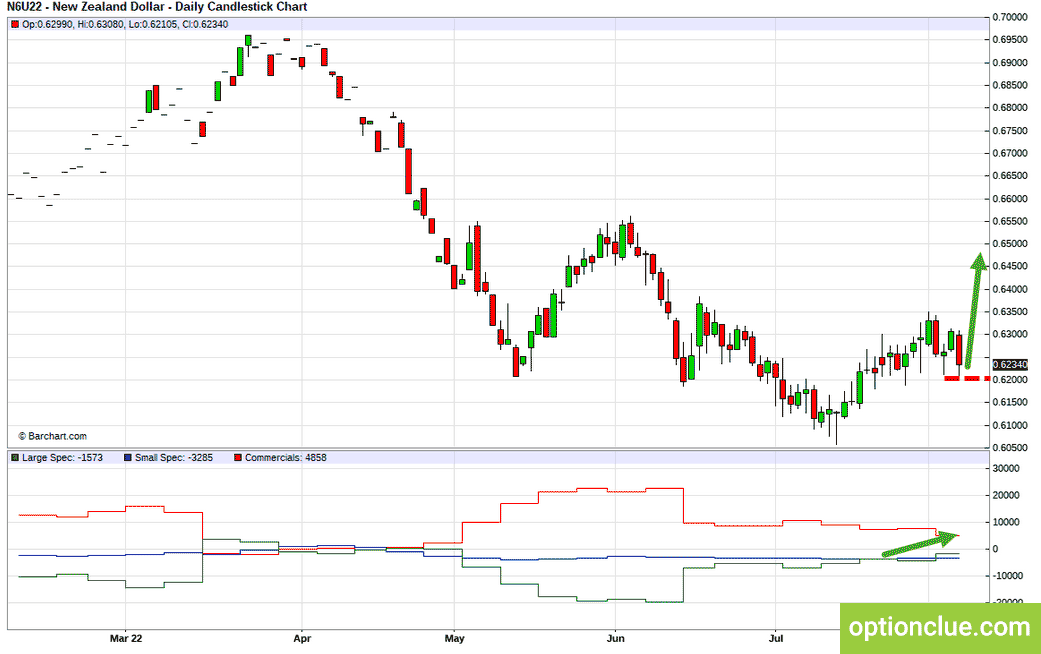Select the Jun date axis label
This screenshot has height=654, width=1041.
coord(615,639)
